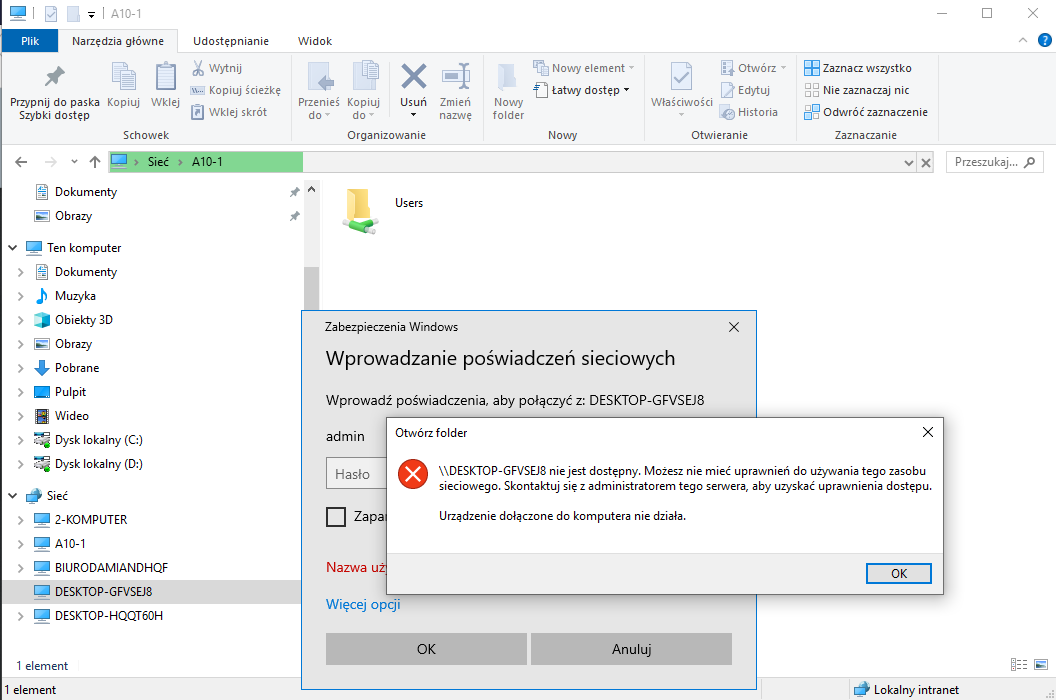
Task: Click Edytuj in Otwieranie group
Action: [x=746, y=90]
